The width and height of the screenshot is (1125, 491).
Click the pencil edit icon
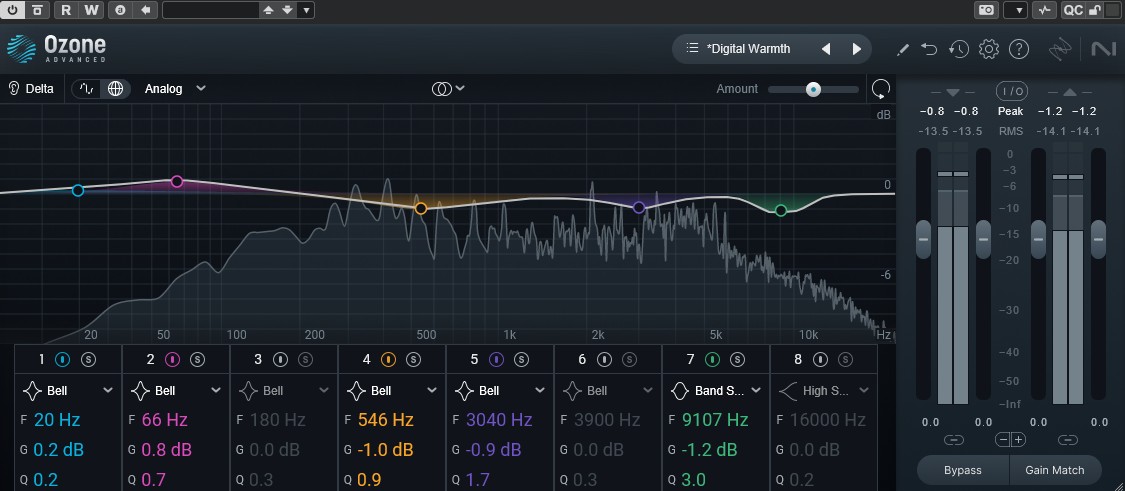pos(903,49)
